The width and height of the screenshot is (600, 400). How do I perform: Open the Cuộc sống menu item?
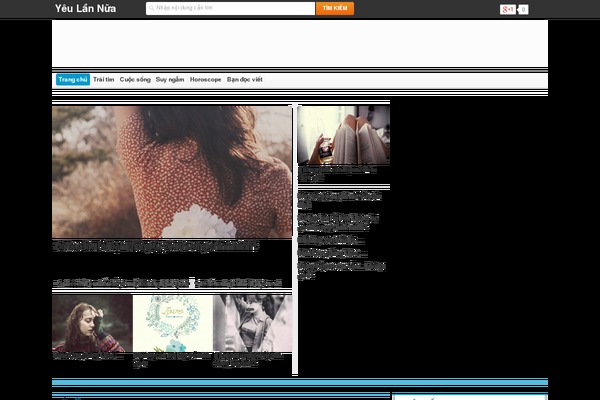pos(135,80)
